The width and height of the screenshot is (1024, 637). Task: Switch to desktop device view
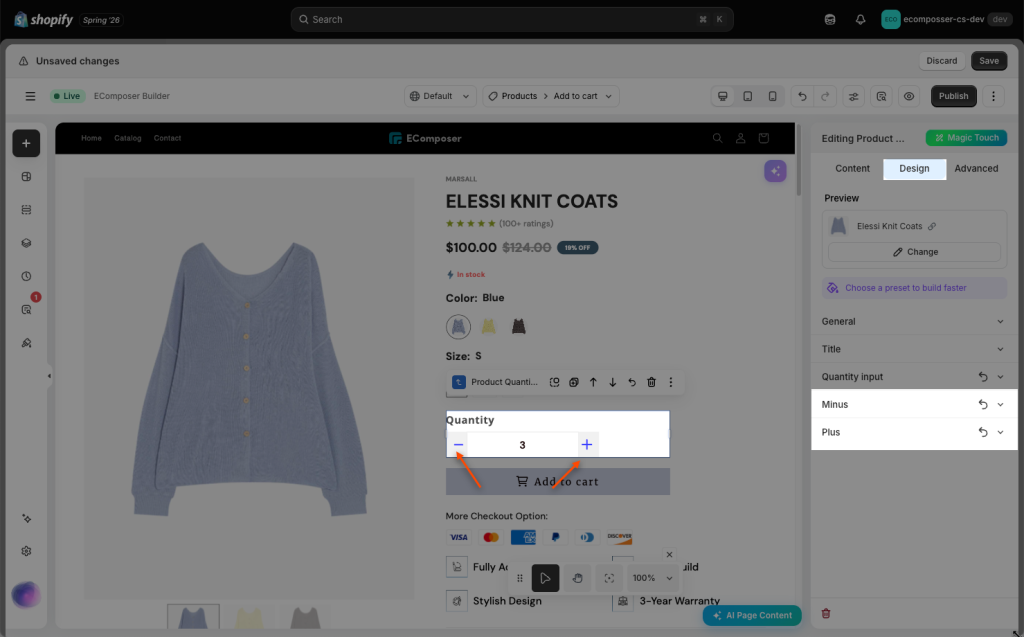point(723,96)
